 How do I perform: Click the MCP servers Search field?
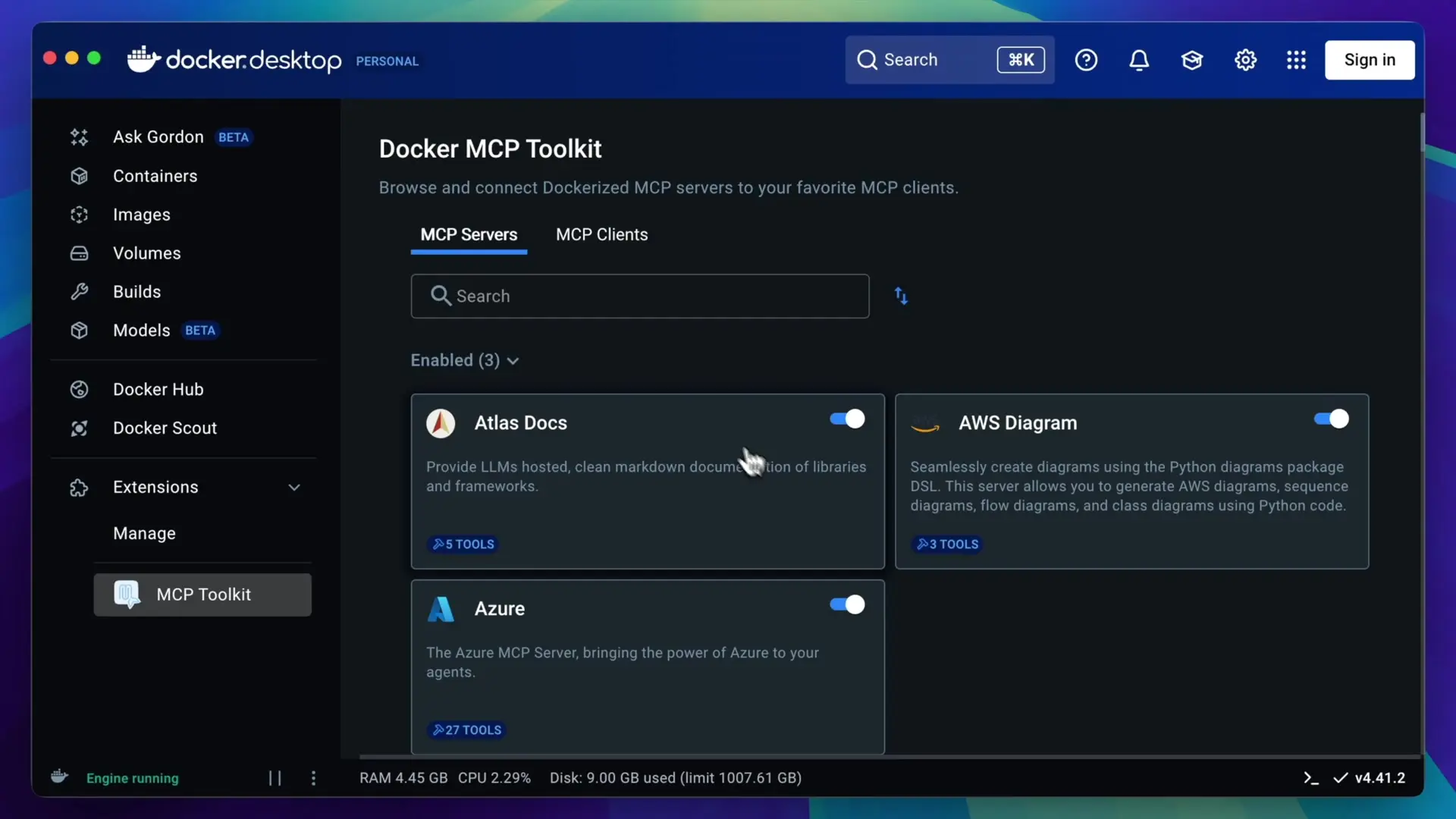pyautogui.click(x=640, y=296)
